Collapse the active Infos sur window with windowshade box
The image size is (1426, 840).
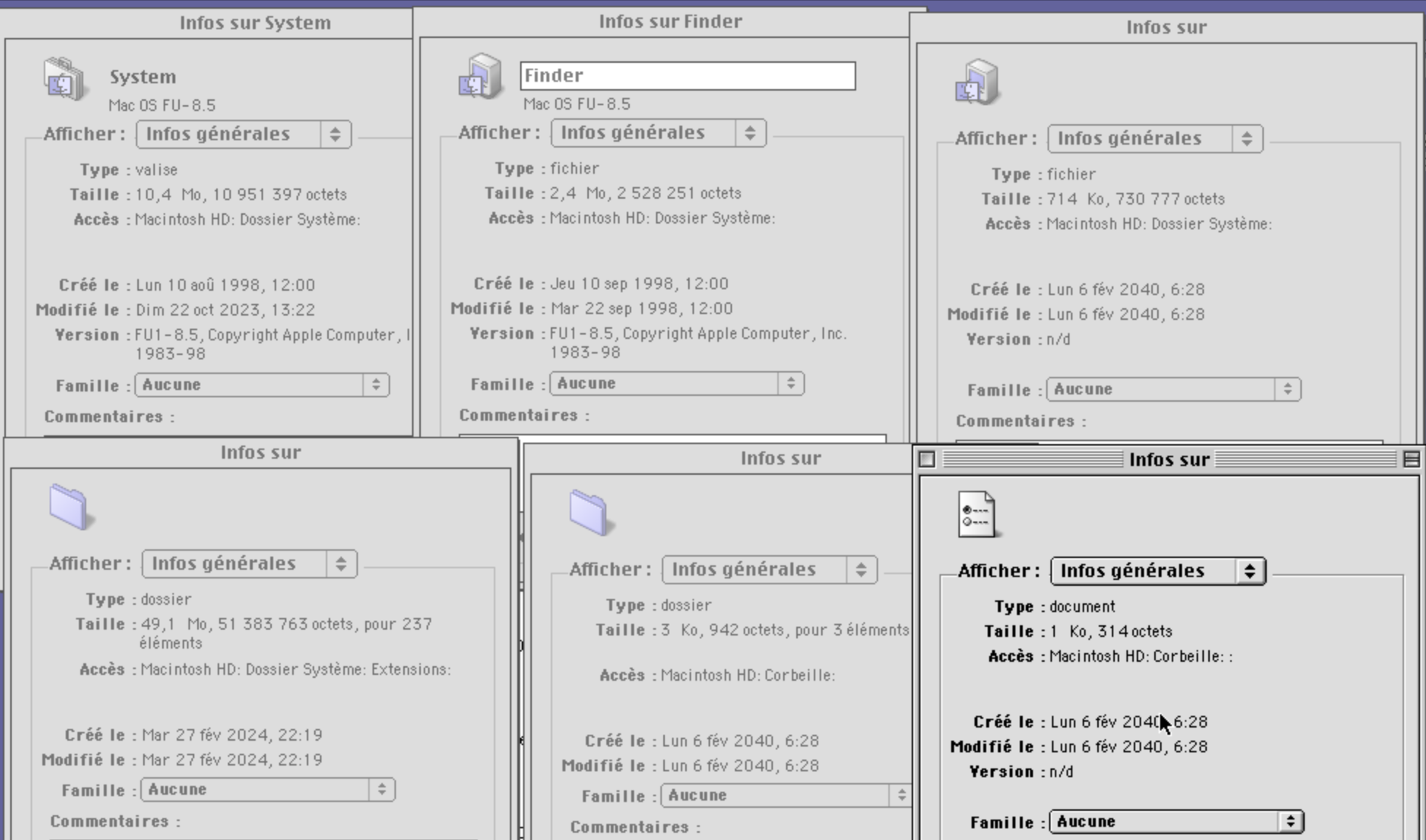coord(1411,459)
